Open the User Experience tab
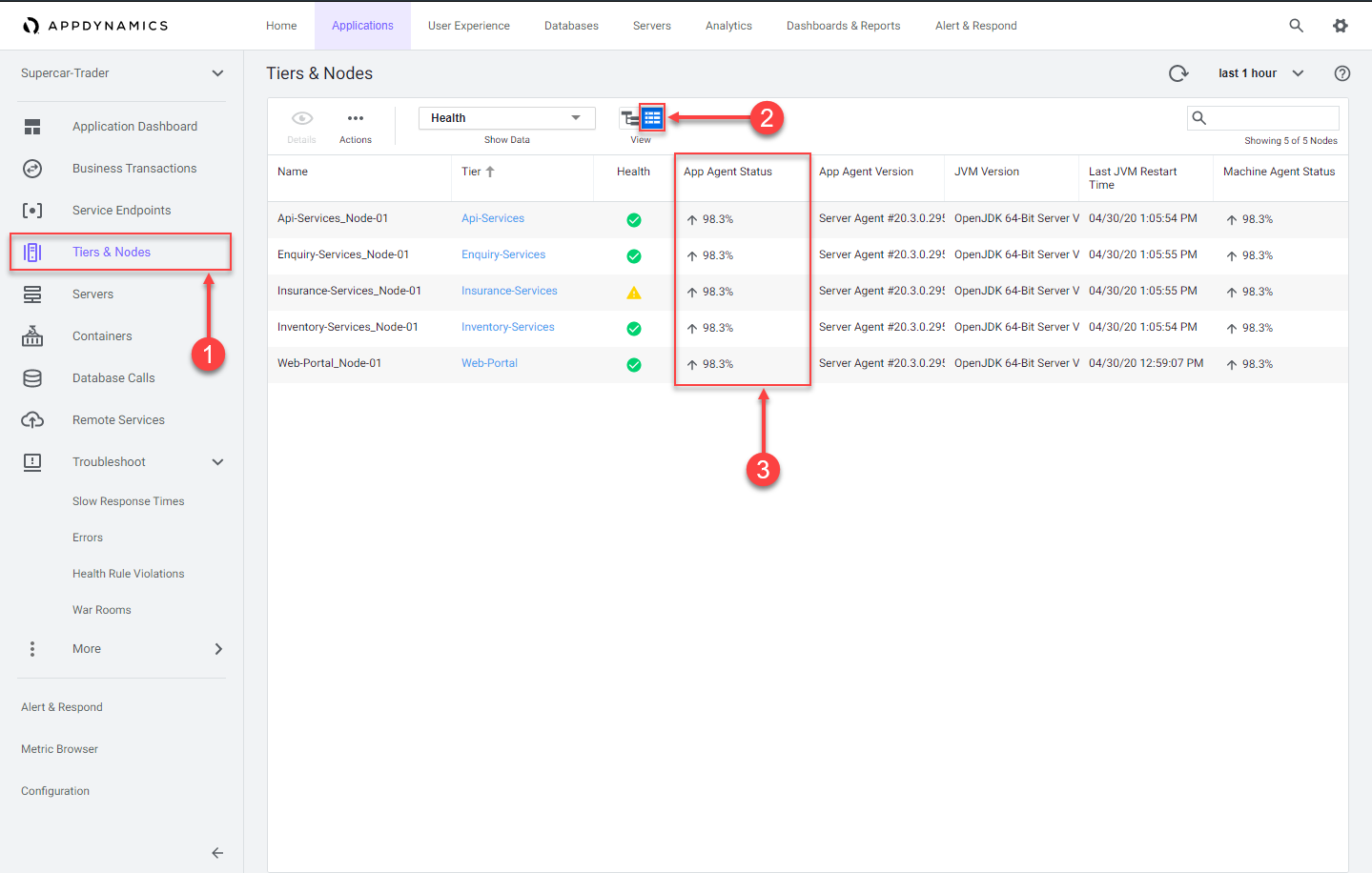Image resolution: width=1372 pixels, height=873 pixels. [468, 26]
